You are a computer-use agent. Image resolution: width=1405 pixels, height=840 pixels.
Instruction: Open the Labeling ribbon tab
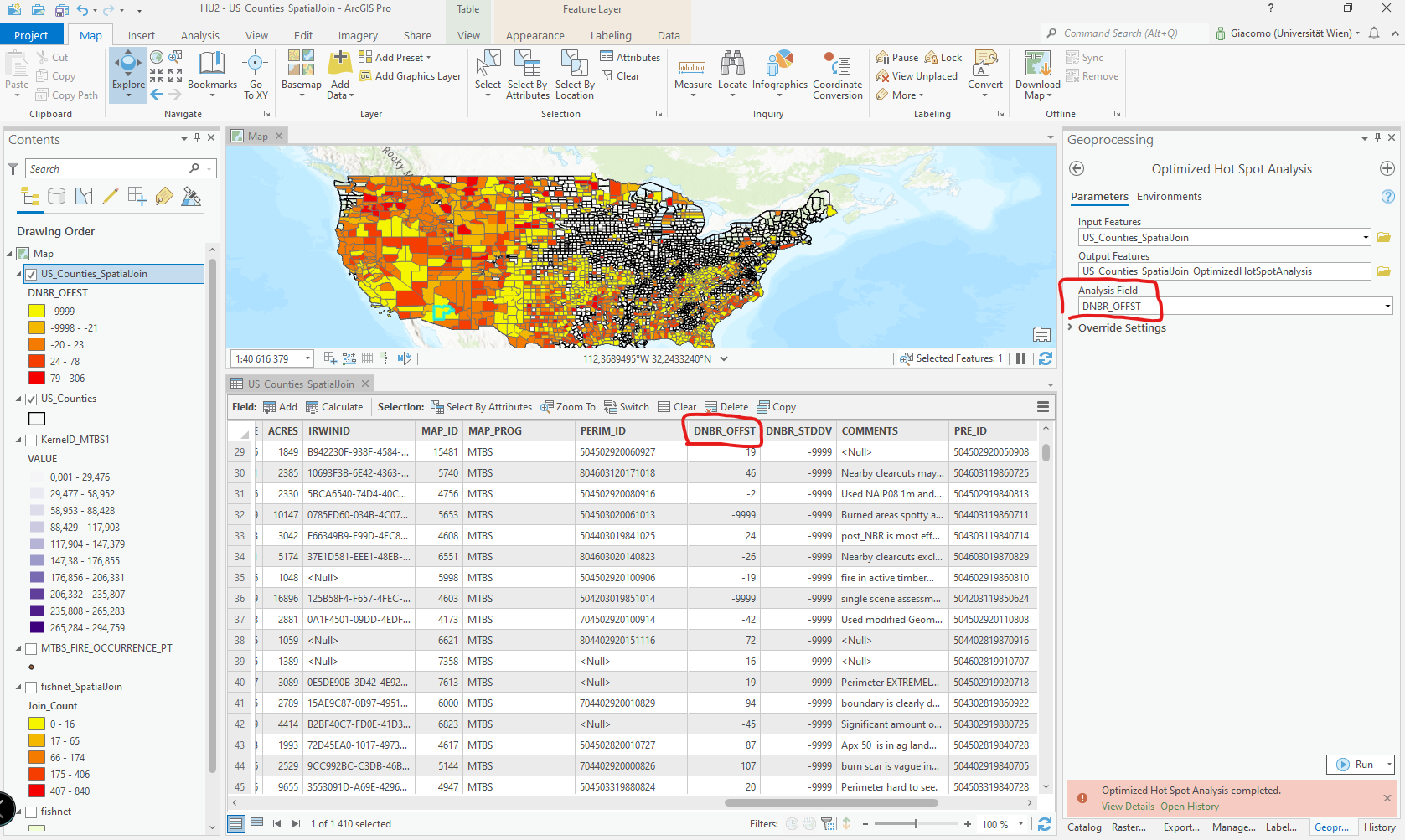click(611, 34)
